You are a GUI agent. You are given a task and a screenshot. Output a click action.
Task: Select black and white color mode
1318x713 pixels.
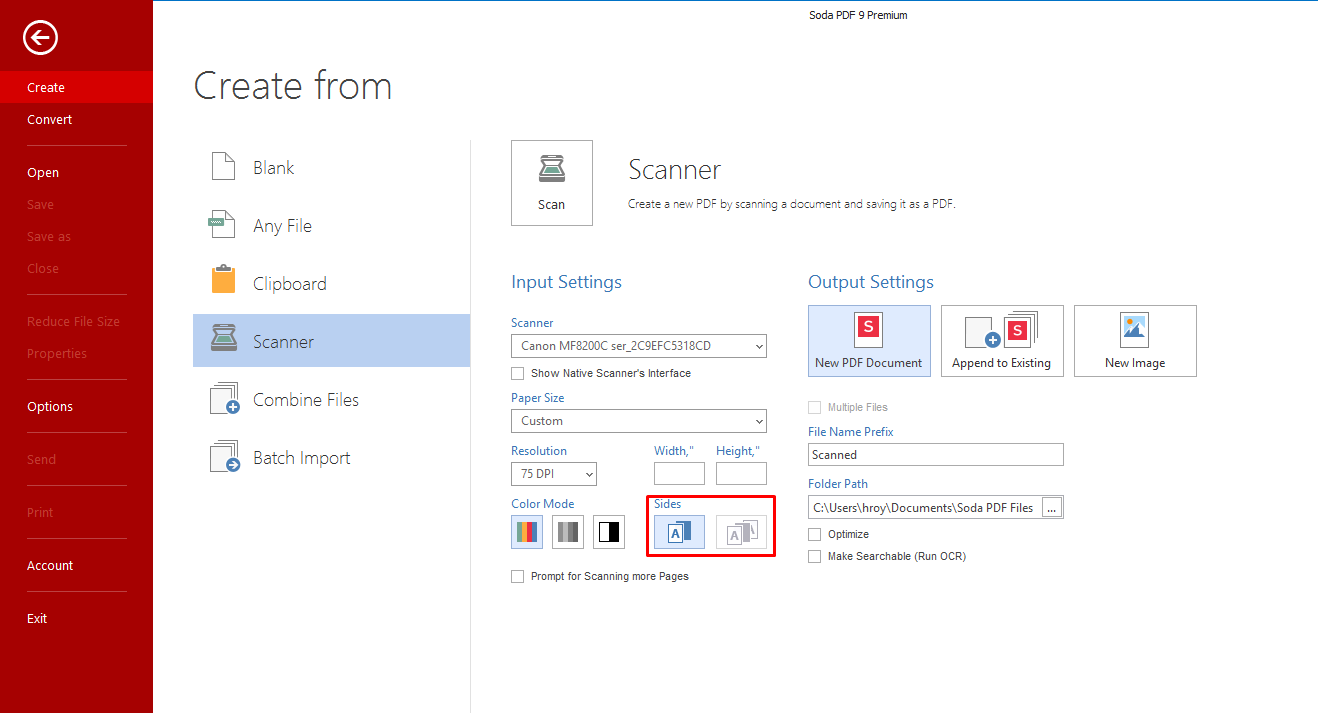tap(609, 532)
